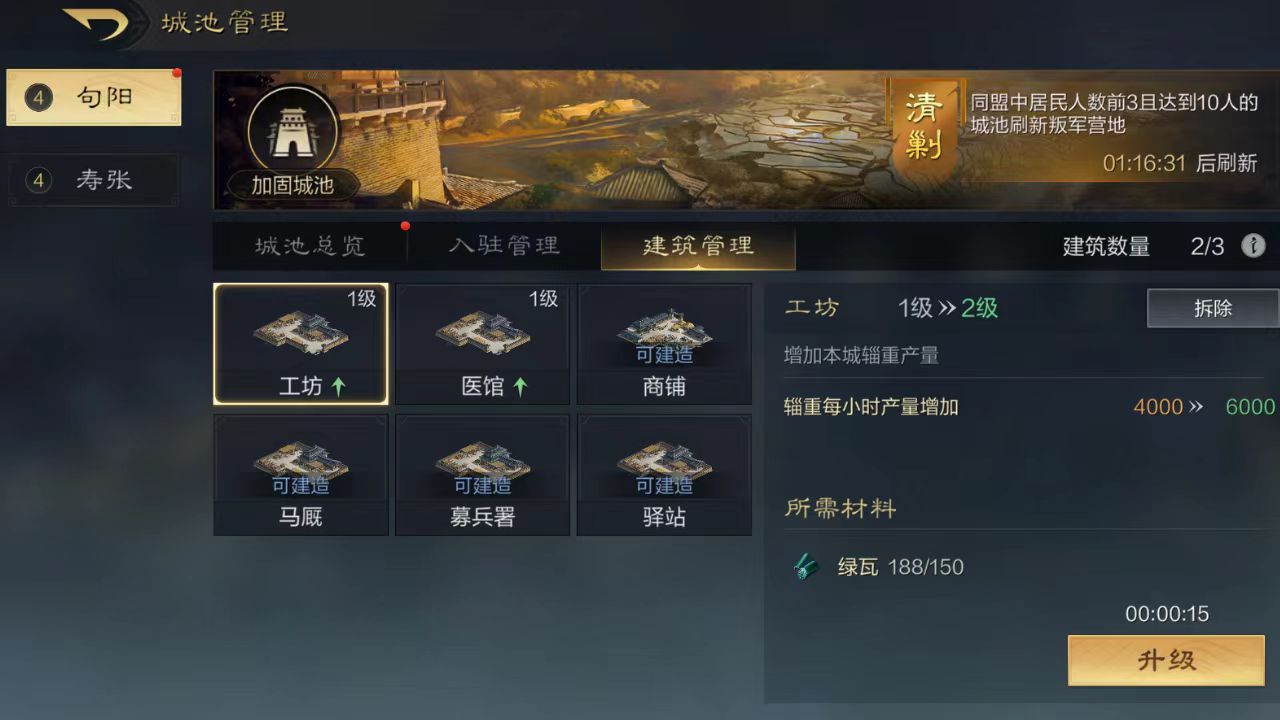This screenshot has height=720, width=1280.
Task: Click the green upgrade arrow on 医馆
Action: [x=520, y=387]
